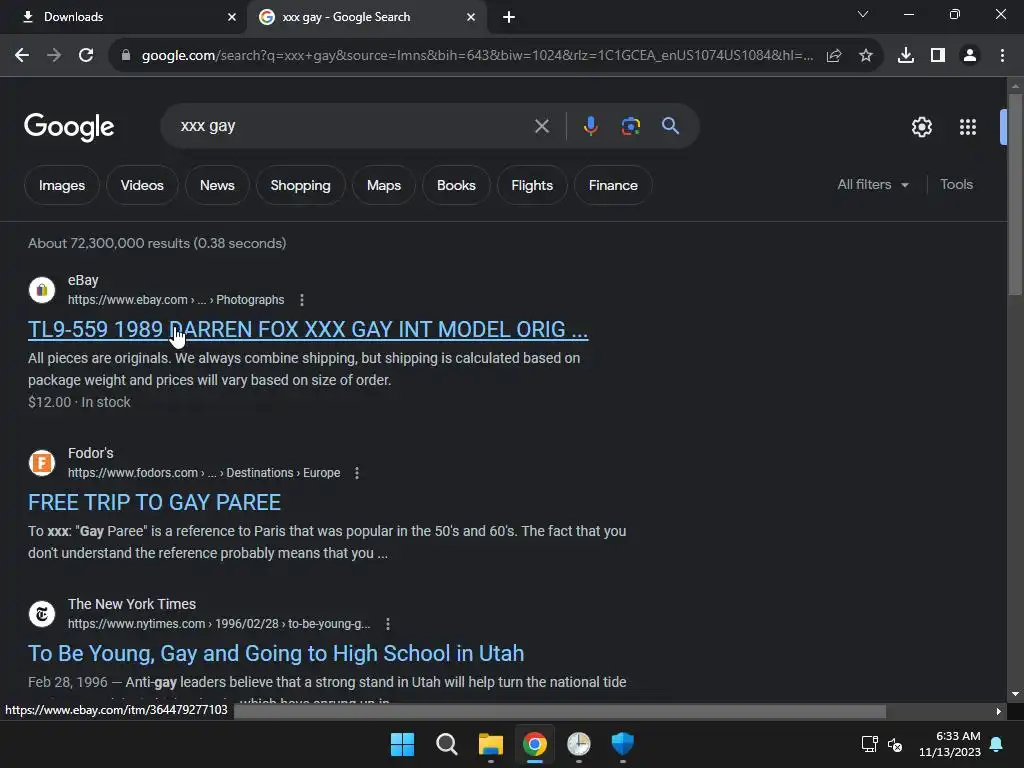Filter results by Shopping
This screenshot has height=768, width=1024.
(300, 185)
